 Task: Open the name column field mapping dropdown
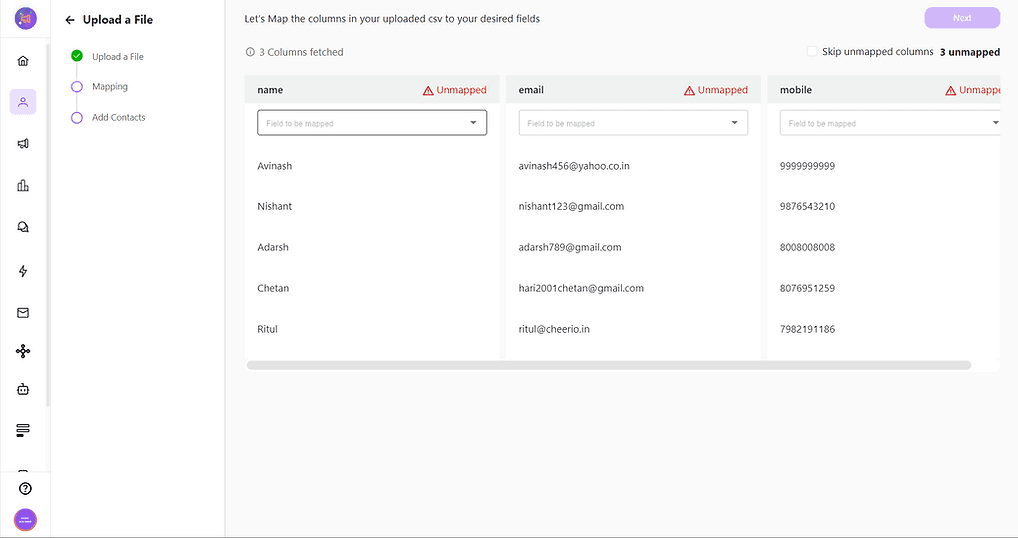372,123
